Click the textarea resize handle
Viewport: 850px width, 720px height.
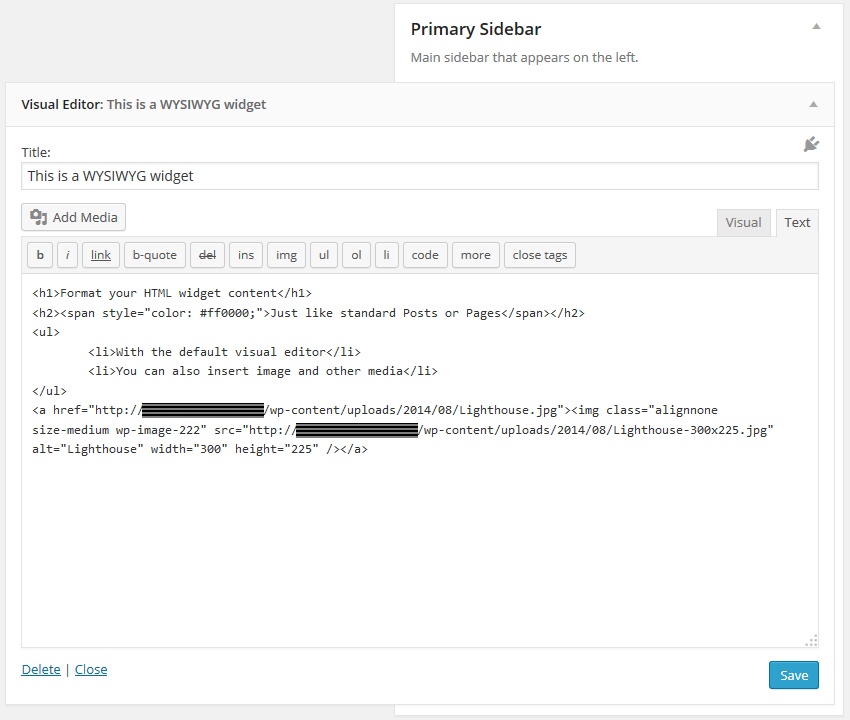pos(812,641)
